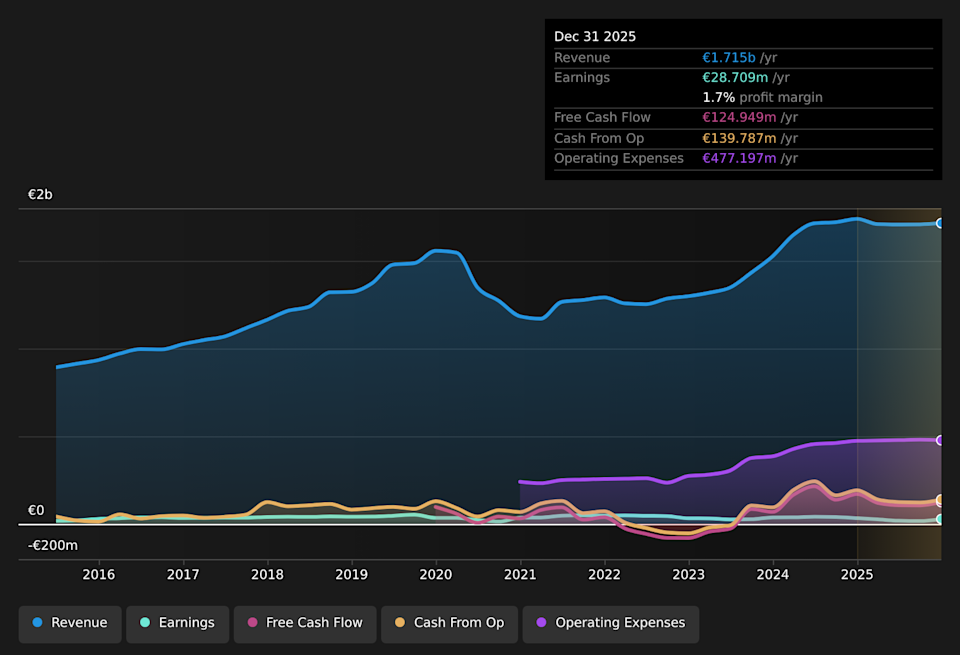Select the blue Revenue legend dot icon
The width and height of the screenshot is (960, 655).
pos(38,623)
